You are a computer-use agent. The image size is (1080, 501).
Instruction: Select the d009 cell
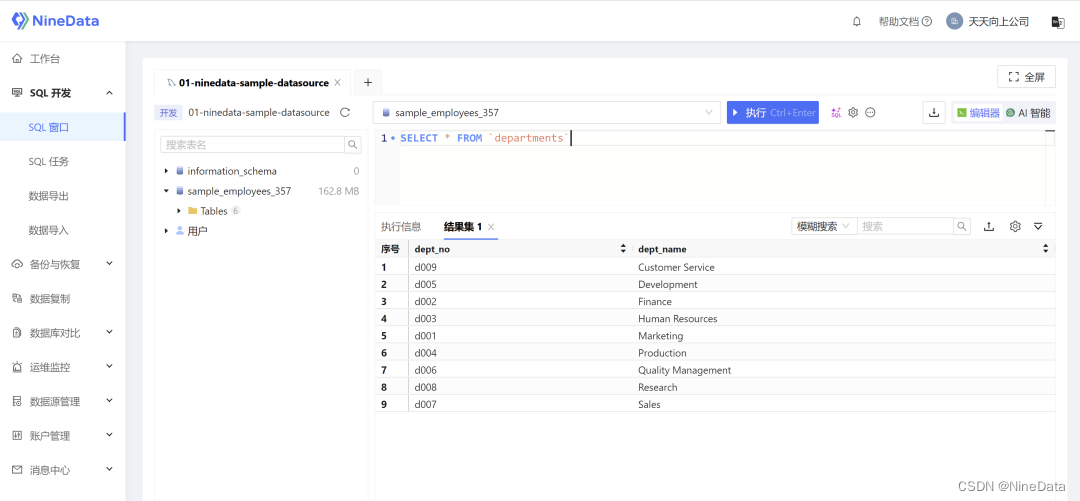426,267
